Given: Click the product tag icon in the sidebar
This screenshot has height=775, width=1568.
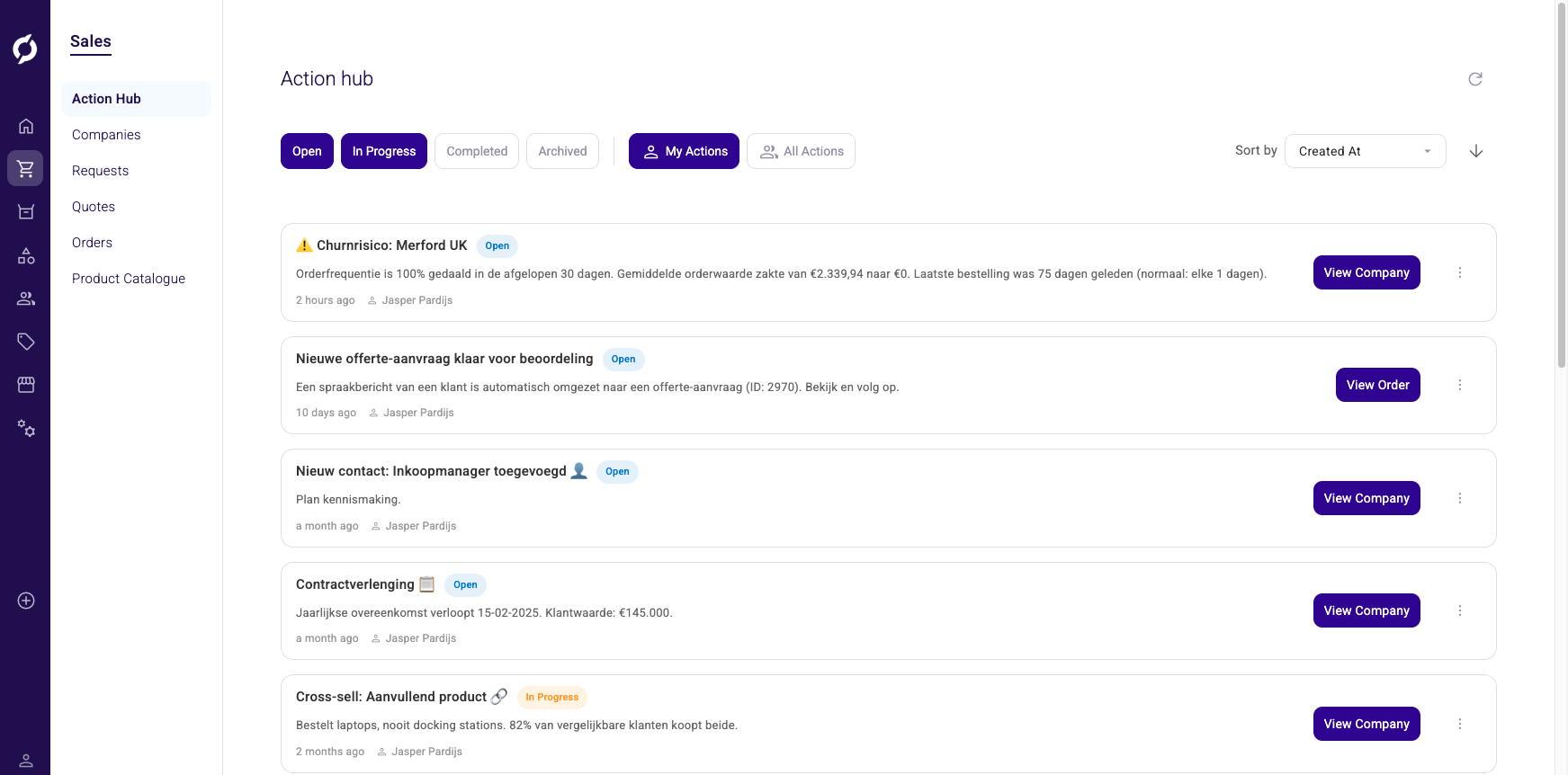Looking at the screenshot, I should coord(25,342).
